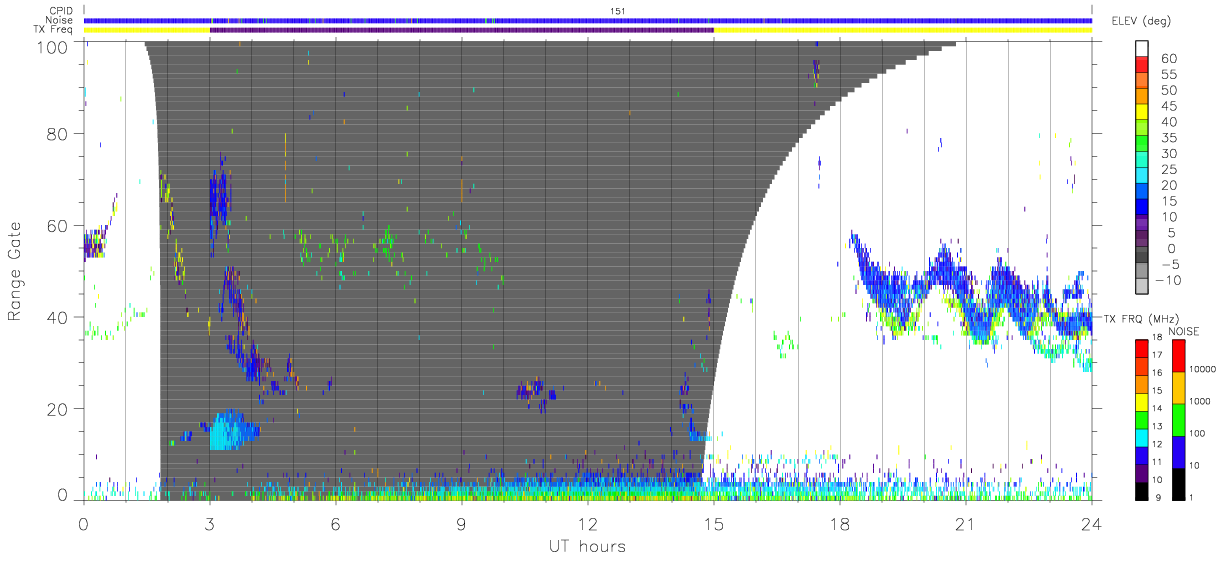The width and height of the screenshot is (1228, 567).
Task: Click the 60 tick on Range Gate axis
Action: pyautogui.click(x=58, y=226)
